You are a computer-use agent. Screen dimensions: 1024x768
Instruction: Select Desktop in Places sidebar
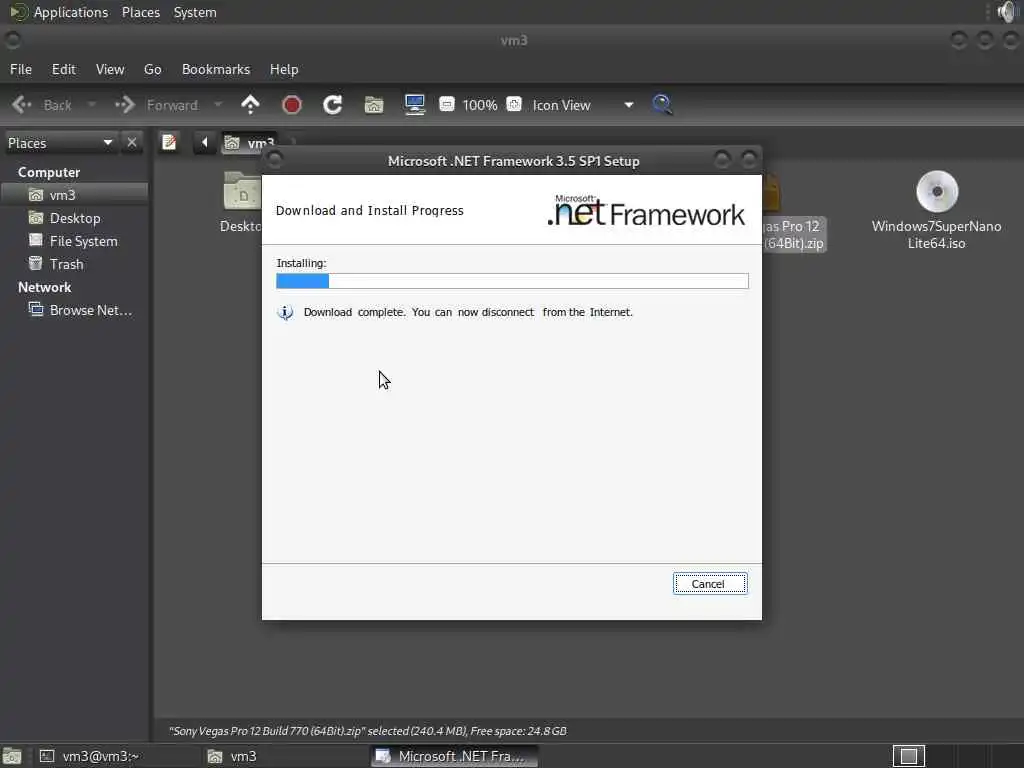(74, 218)
